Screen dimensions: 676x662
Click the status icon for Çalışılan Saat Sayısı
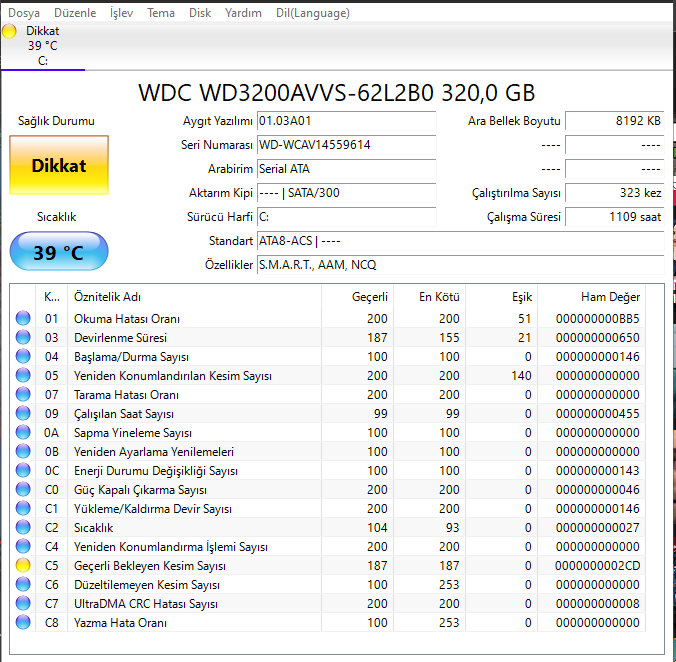tap(23, 413)
